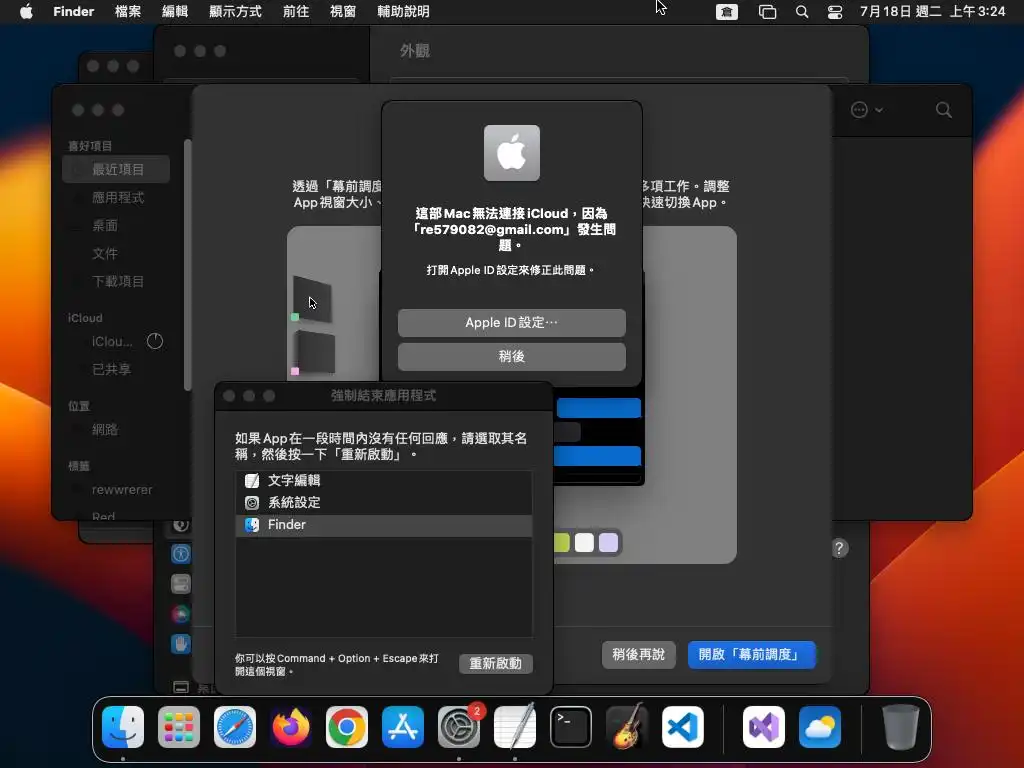Open the Apple menu
1024x768 pixels.
[26, 11]
